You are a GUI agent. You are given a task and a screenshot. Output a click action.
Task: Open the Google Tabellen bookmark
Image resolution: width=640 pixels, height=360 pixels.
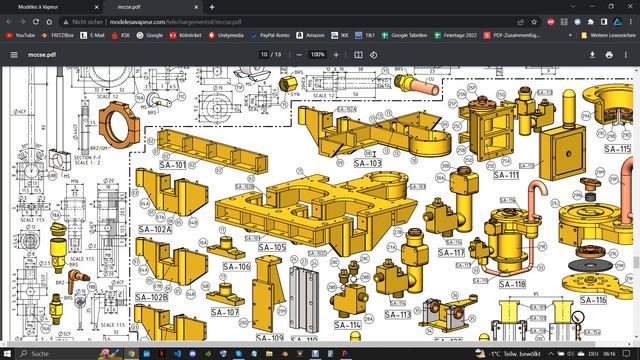click(x=404, y=36)
